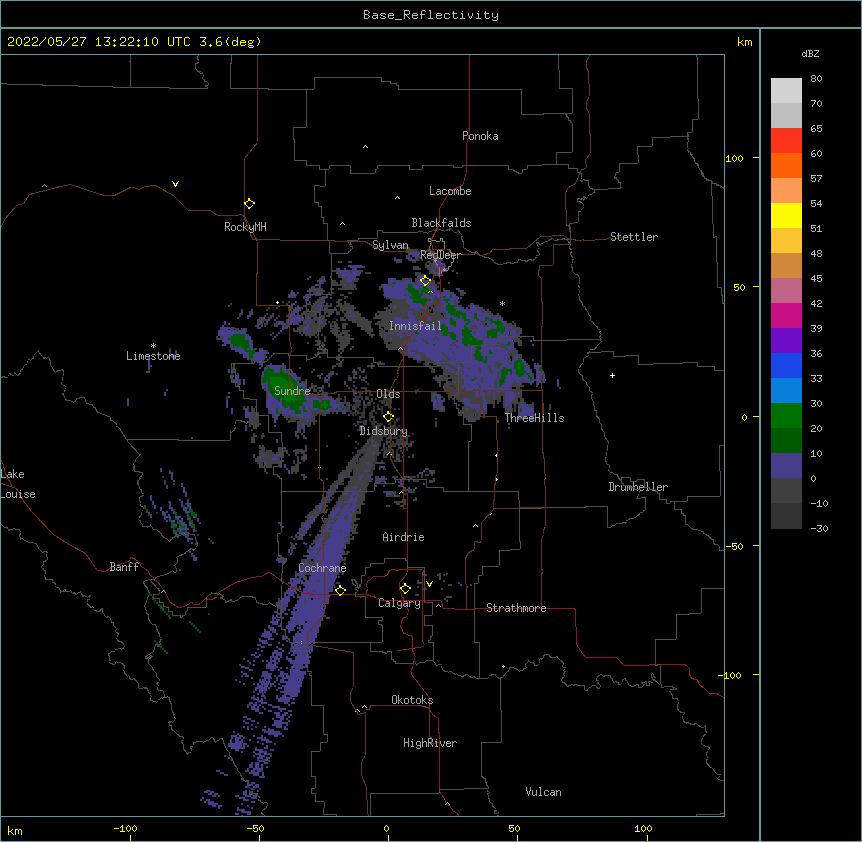Select the red 60-65 dBZ legend swatch
The height and width of the screenshot is (842, 862).
click(x=786, y=141)
